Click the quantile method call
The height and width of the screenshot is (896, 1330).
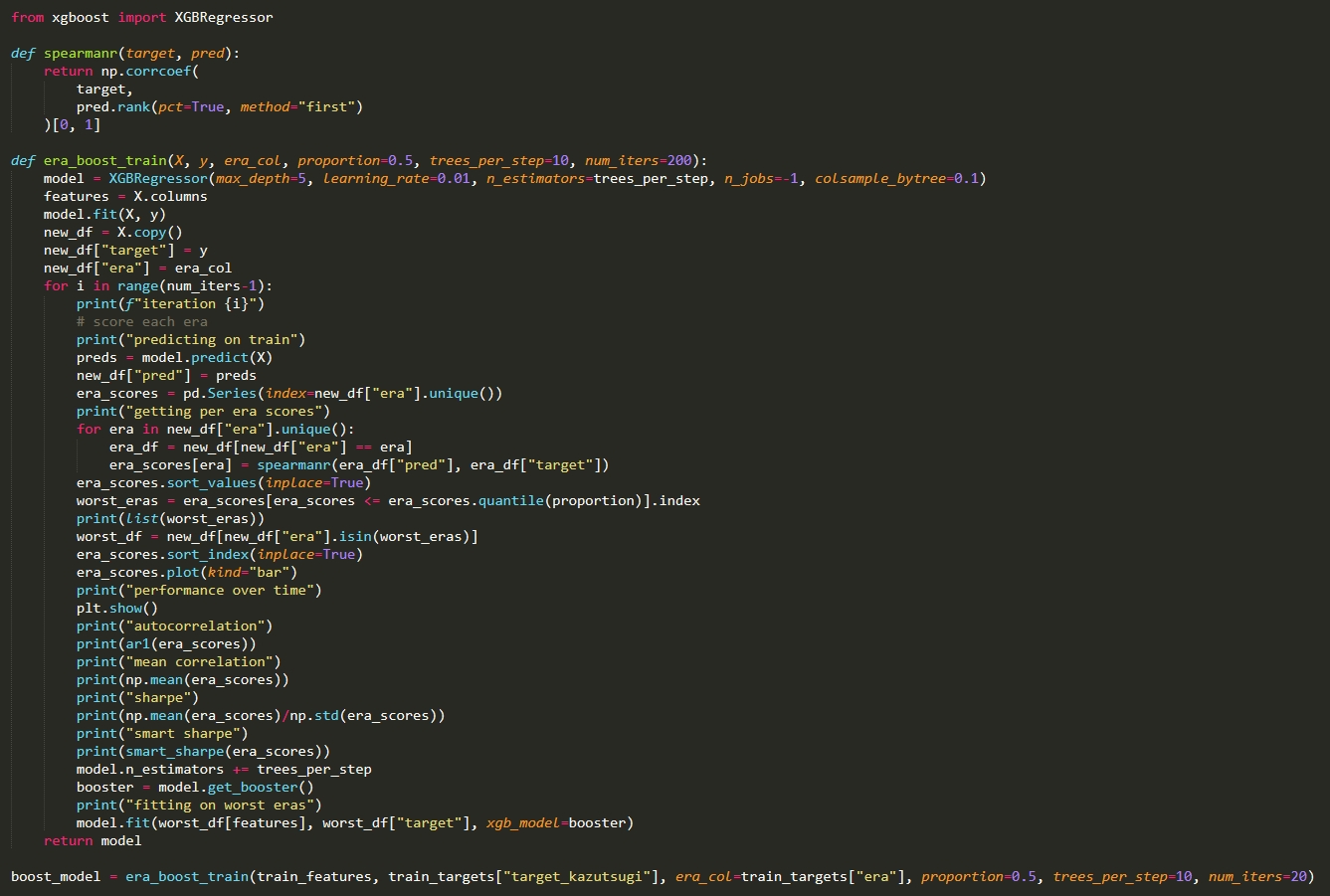coord(510,500)
